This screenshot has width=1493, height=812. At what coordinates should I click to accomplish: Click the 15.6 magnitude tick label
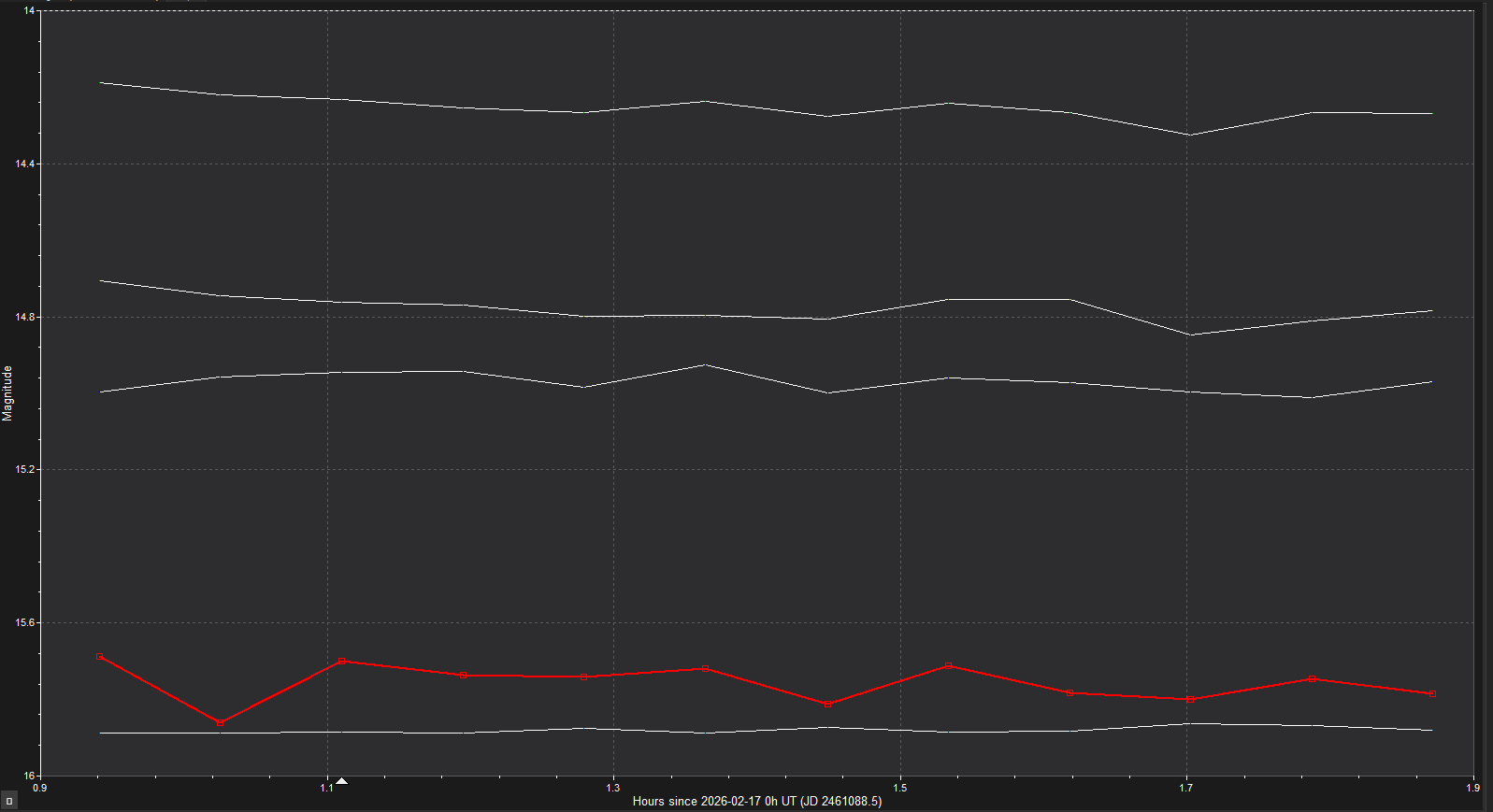click(24, 623)
